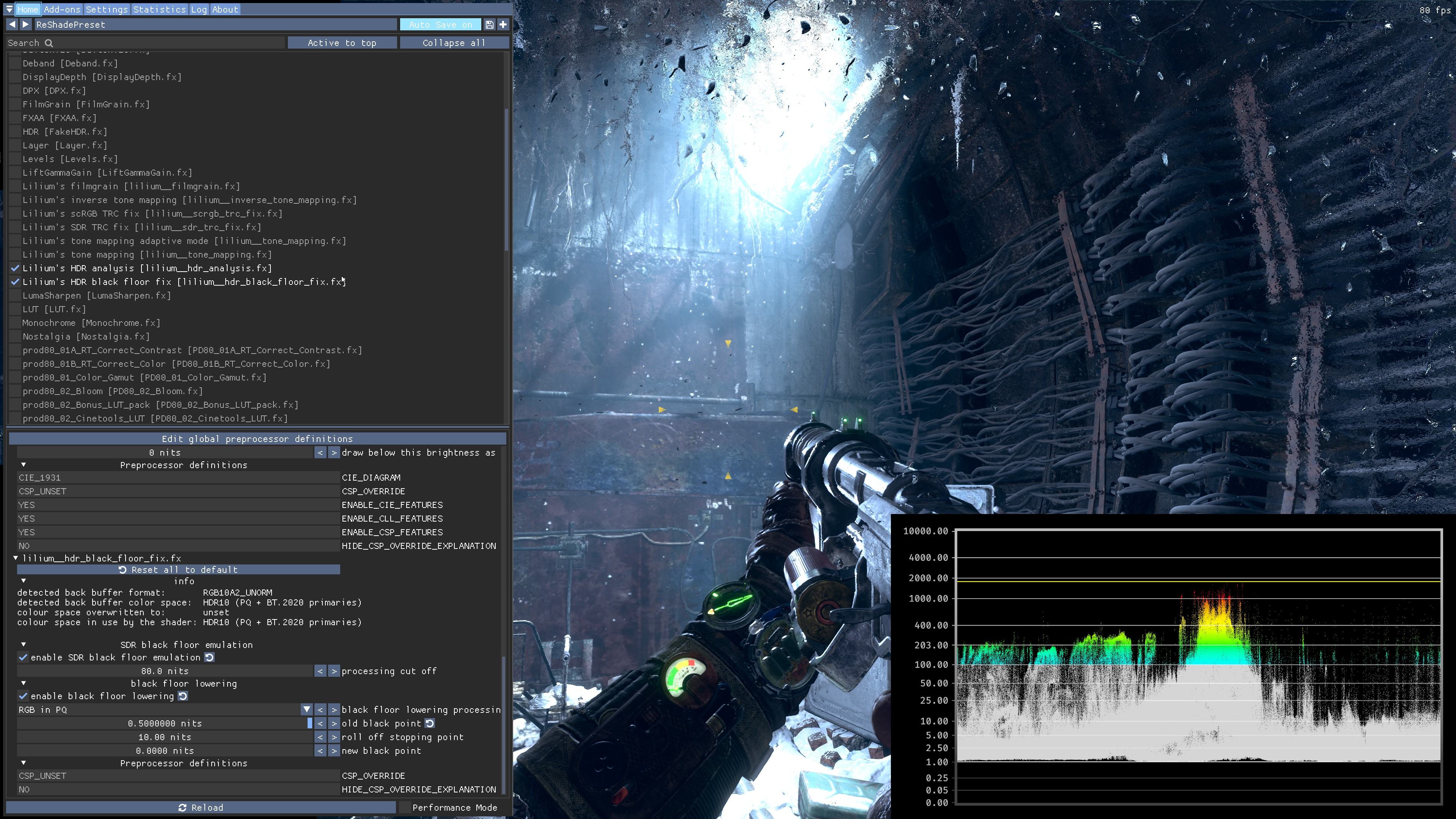Image resolution: width=1456 pixels, height=819 pixels.
Task: Click Collapse all button
Action: [454, 43]
